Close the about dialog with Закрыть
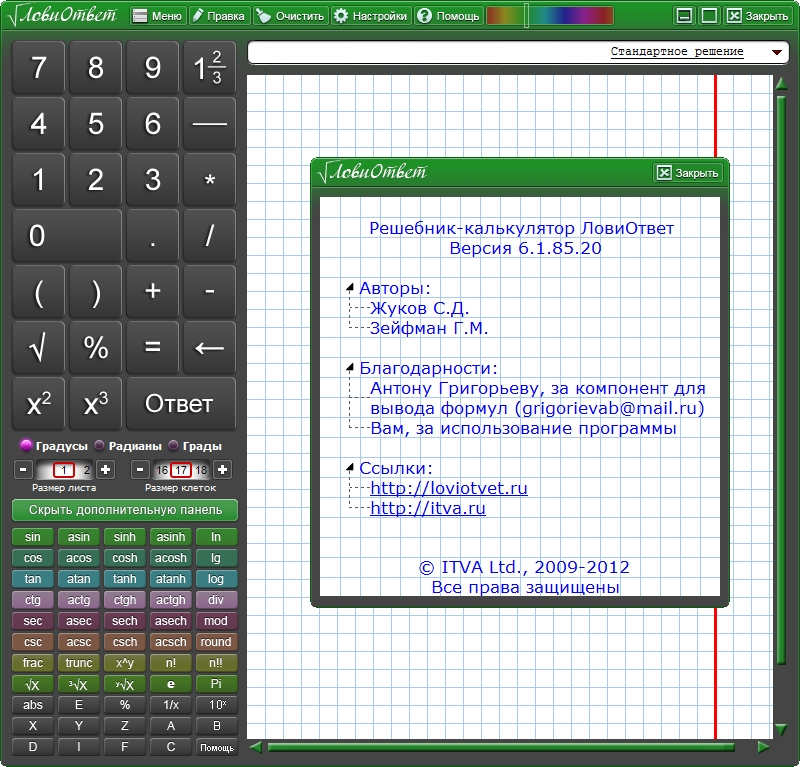The image size is (800, 767). [x=688, y=173]
